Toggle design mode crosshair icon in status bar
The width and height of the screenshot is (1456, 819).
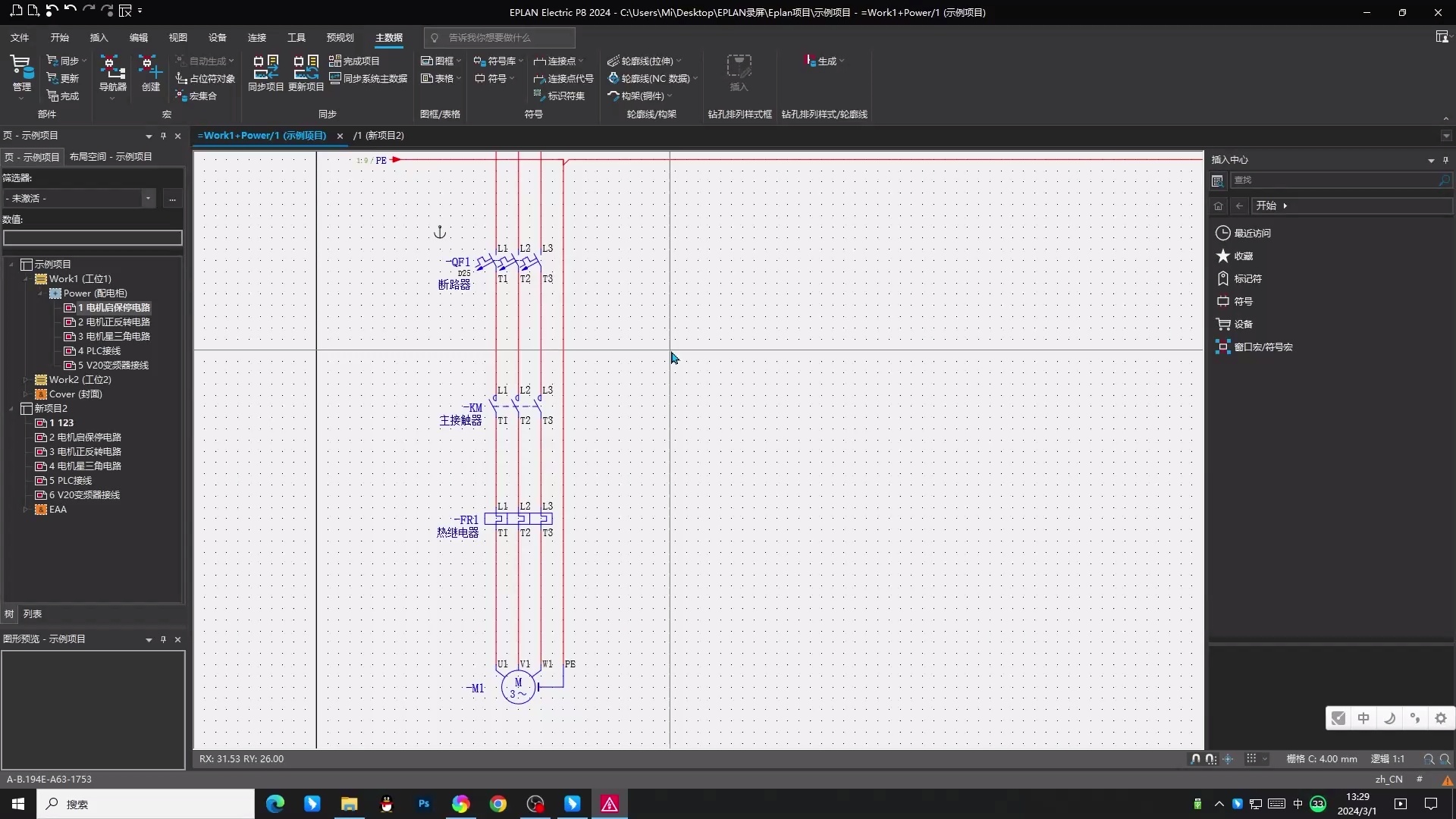[1228, 759]
